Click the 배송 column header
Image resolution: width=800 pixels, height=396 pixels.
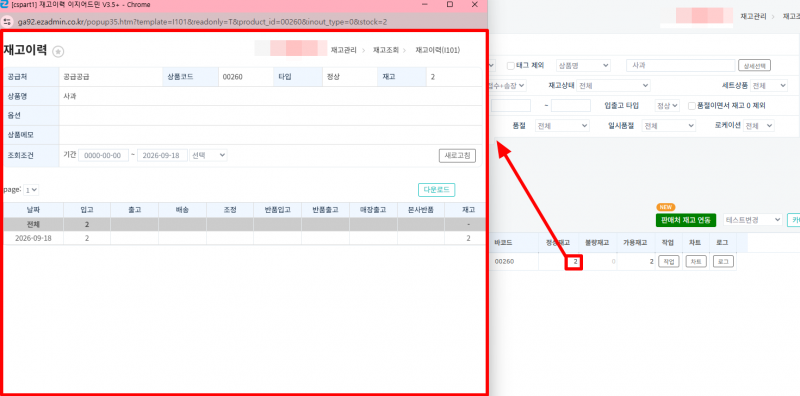tap(182, 210)
